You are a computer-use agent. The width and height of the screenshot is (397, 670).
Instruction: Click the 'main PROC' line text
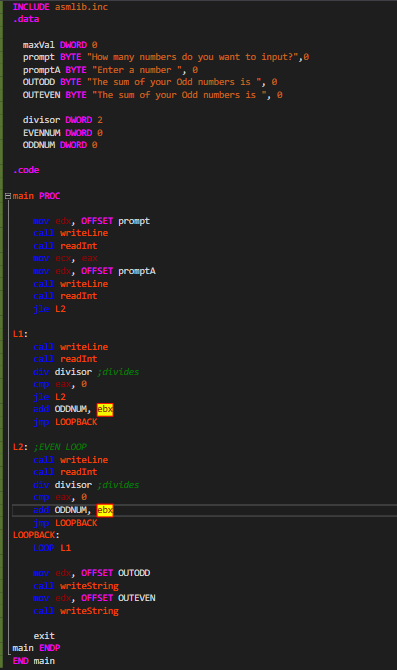coord(36,196)
